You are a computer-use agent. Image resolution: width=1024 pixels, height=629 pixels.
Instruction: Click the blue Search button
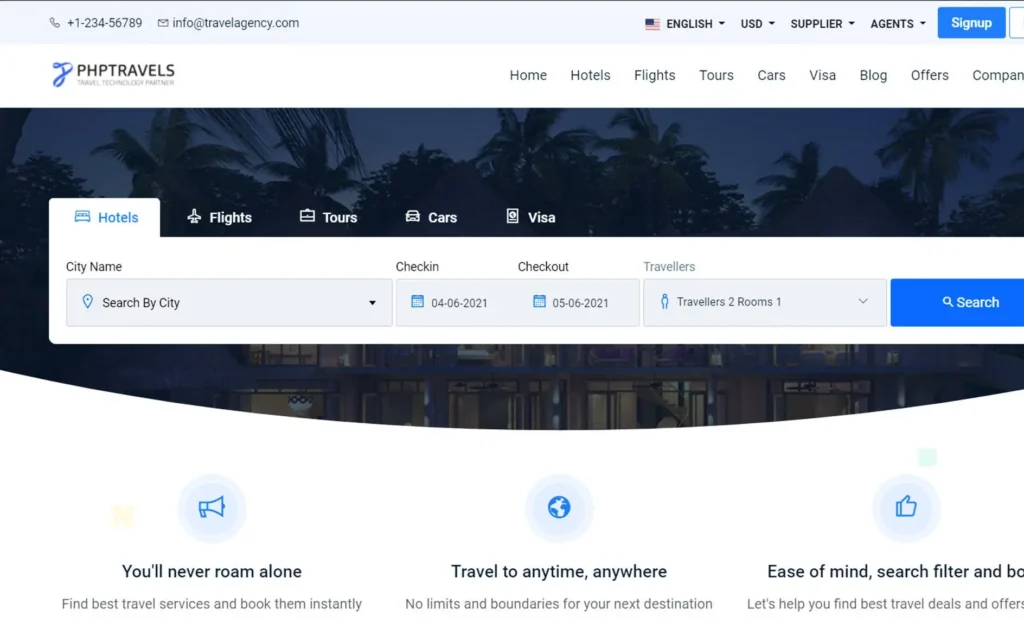point(957,302)
